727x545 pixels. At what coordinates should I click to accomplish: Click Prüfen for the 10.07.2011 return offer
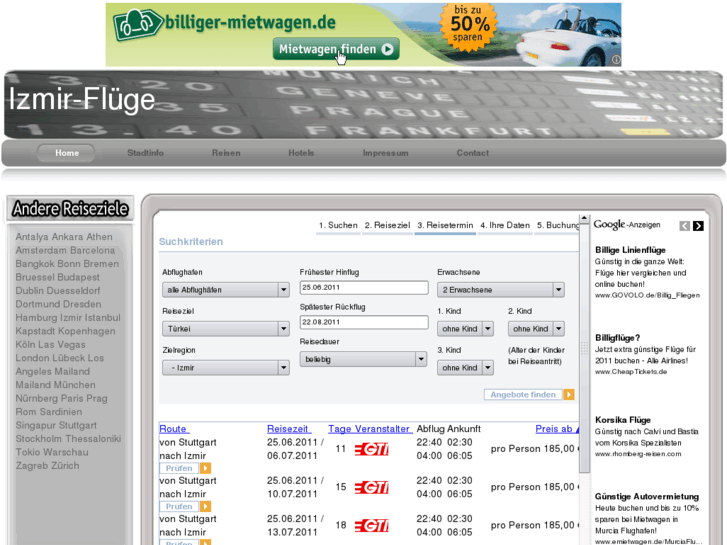point(179,507)
